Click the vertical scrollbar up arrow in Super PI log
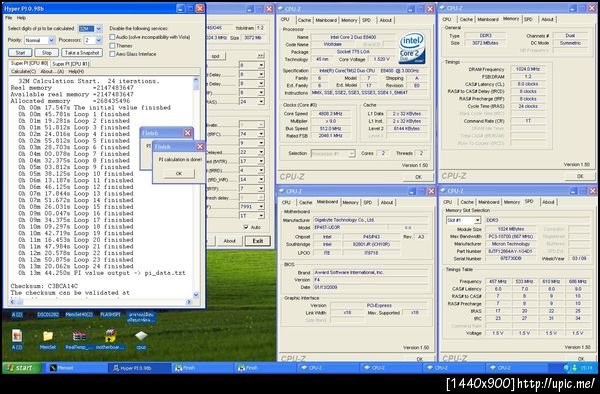The width and height of the screenshot is (600, 394). tap(196, 80)
